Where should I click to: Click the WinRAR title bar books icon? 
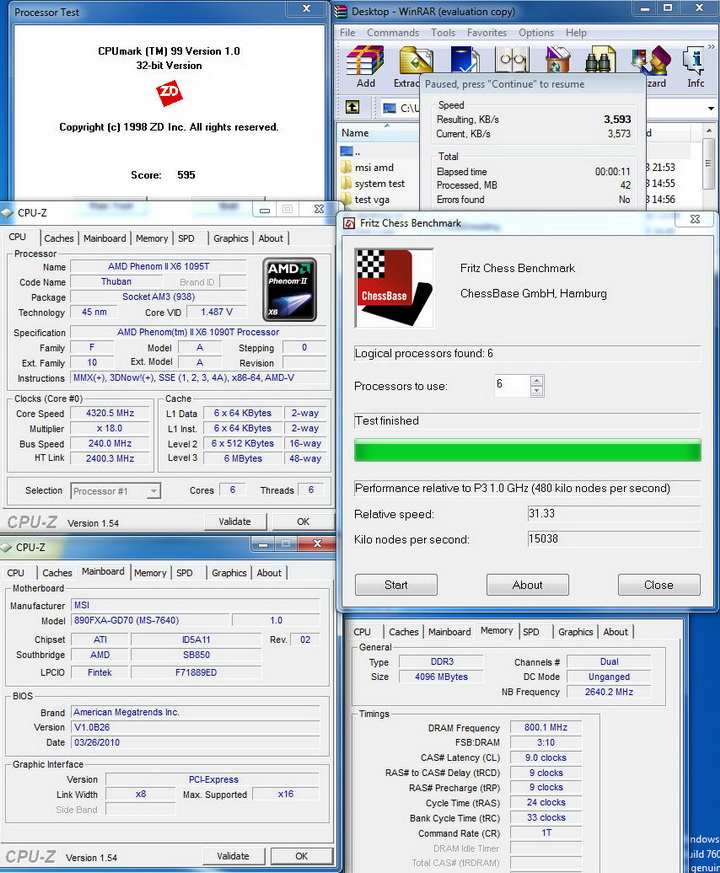tap(340, 11)
